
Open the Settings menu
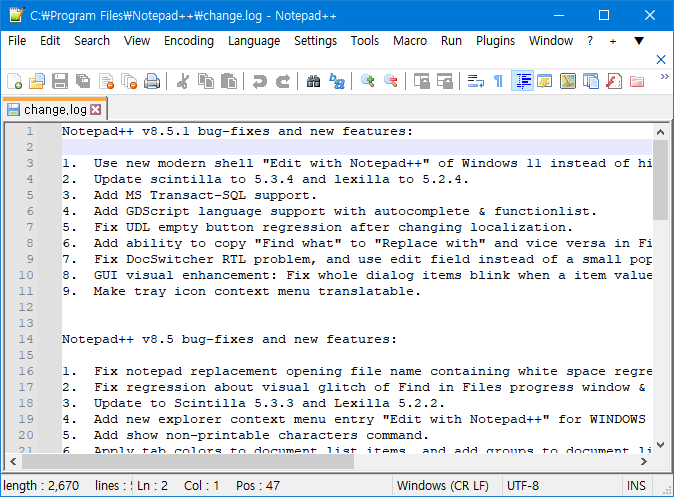tap(316, 41)
